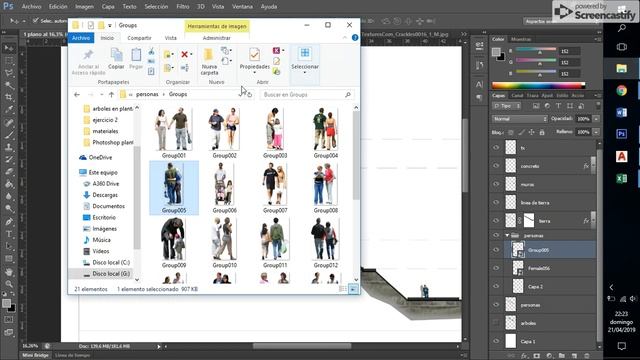Create Nueva carpeta in Explorer
This screenshot has width=640, height=360.
click(x=209, y=61)
